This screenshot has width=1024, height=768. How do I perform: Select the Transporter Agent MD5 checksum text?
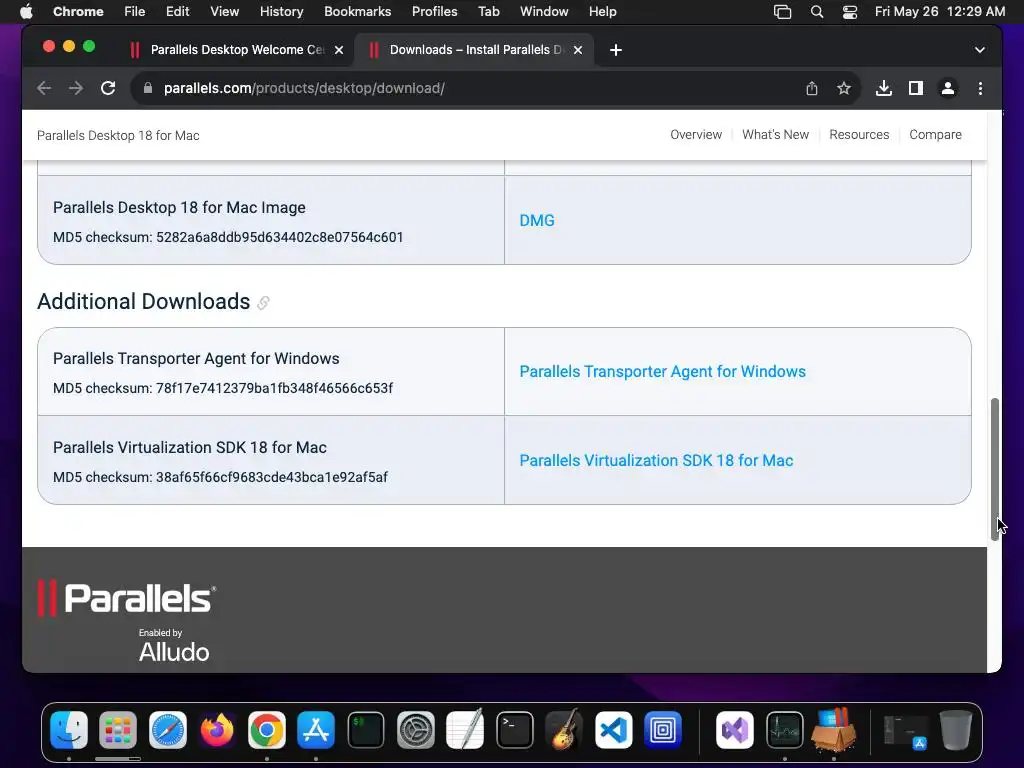(x=223, y=388)
